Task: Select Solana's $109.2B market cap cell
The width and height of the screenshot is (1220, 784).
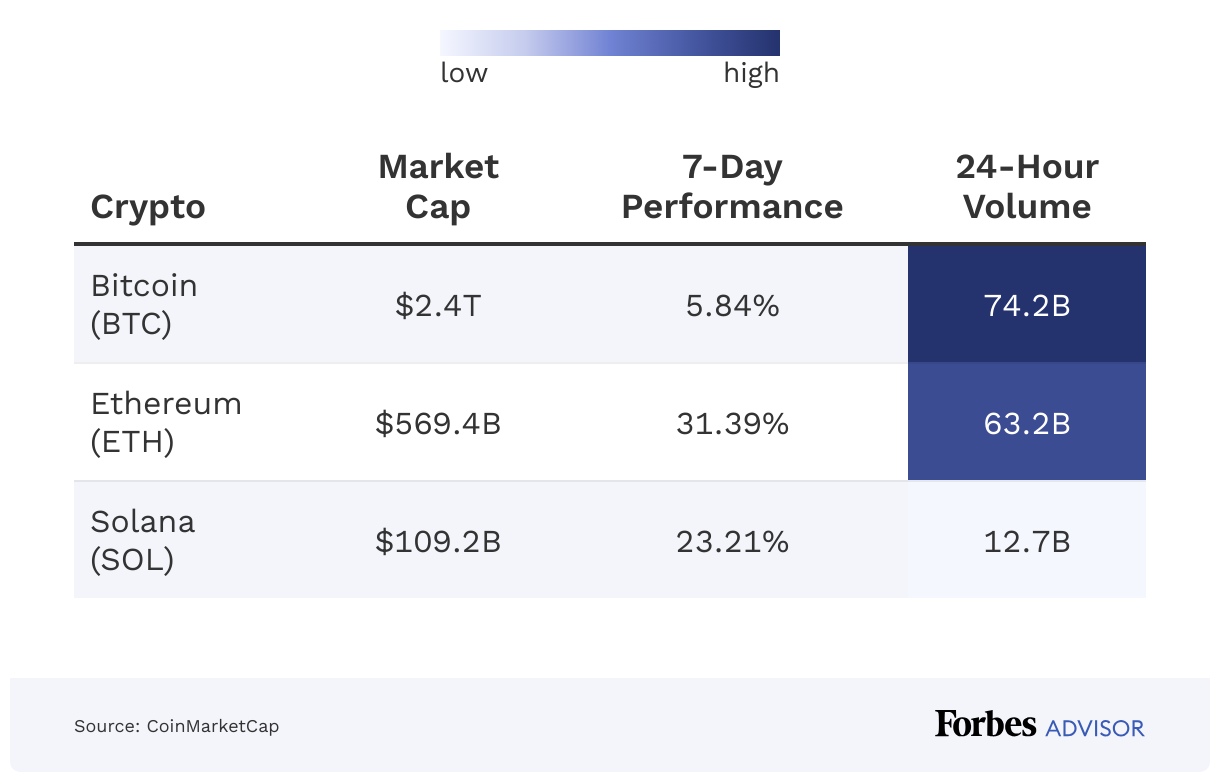Action: [438, 541]
